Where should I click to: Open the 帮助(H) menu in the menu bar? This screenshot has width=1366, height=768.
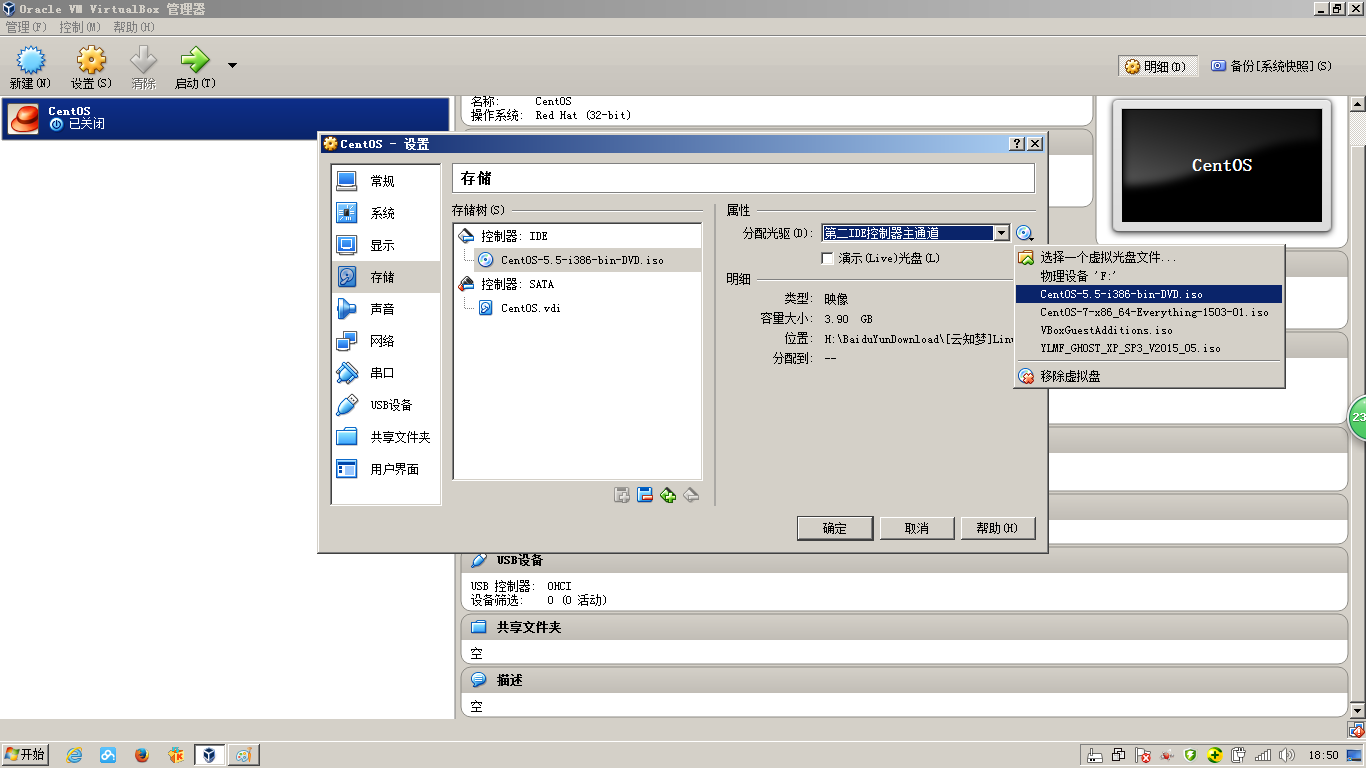134,27
